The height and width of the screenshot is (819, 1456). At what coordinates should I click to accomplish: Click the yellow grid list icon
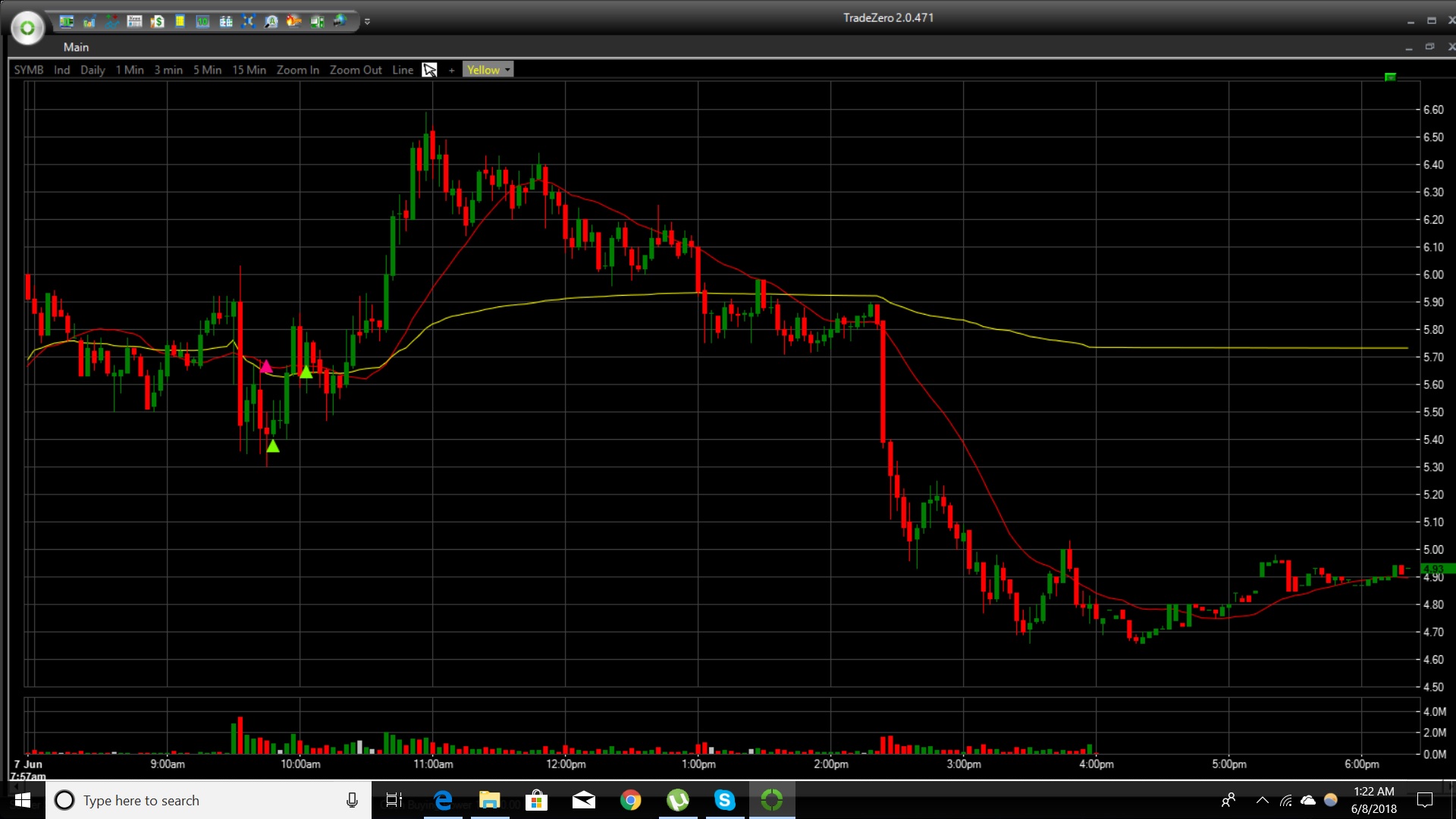coord(180,21)
